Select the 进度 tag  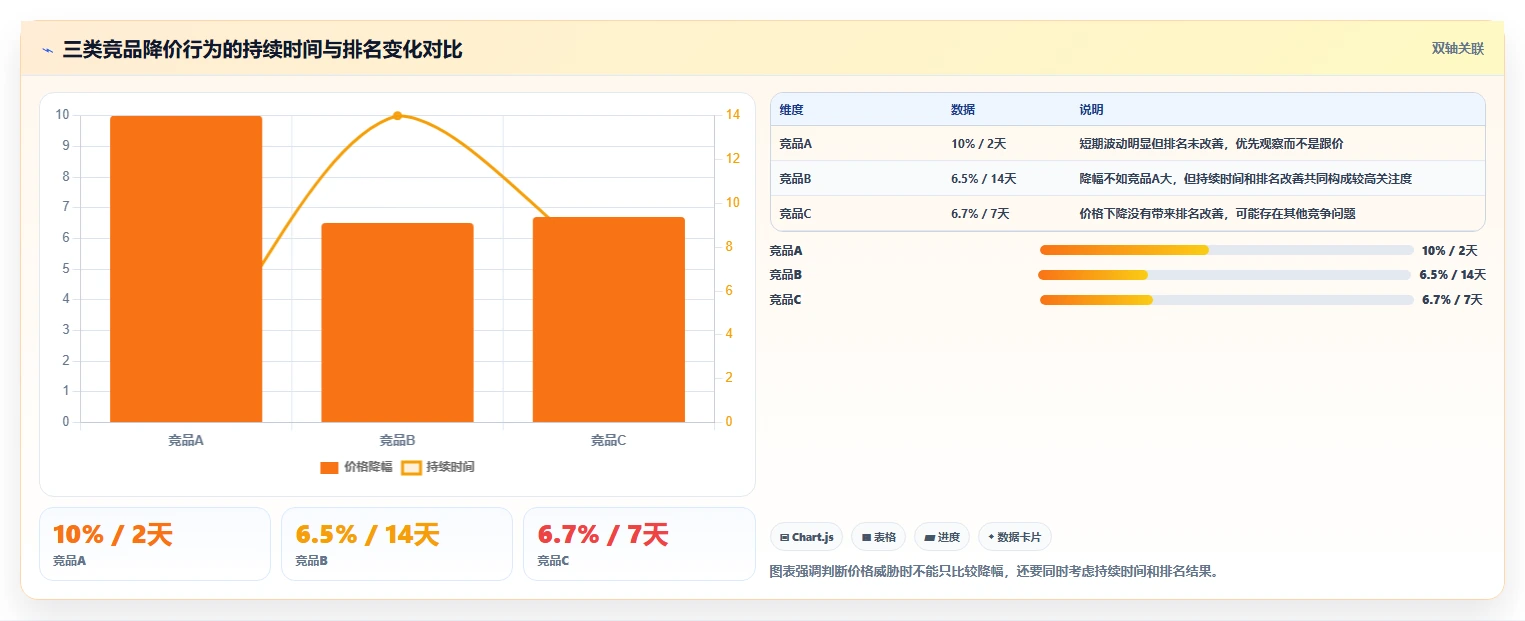click(942, 537)
